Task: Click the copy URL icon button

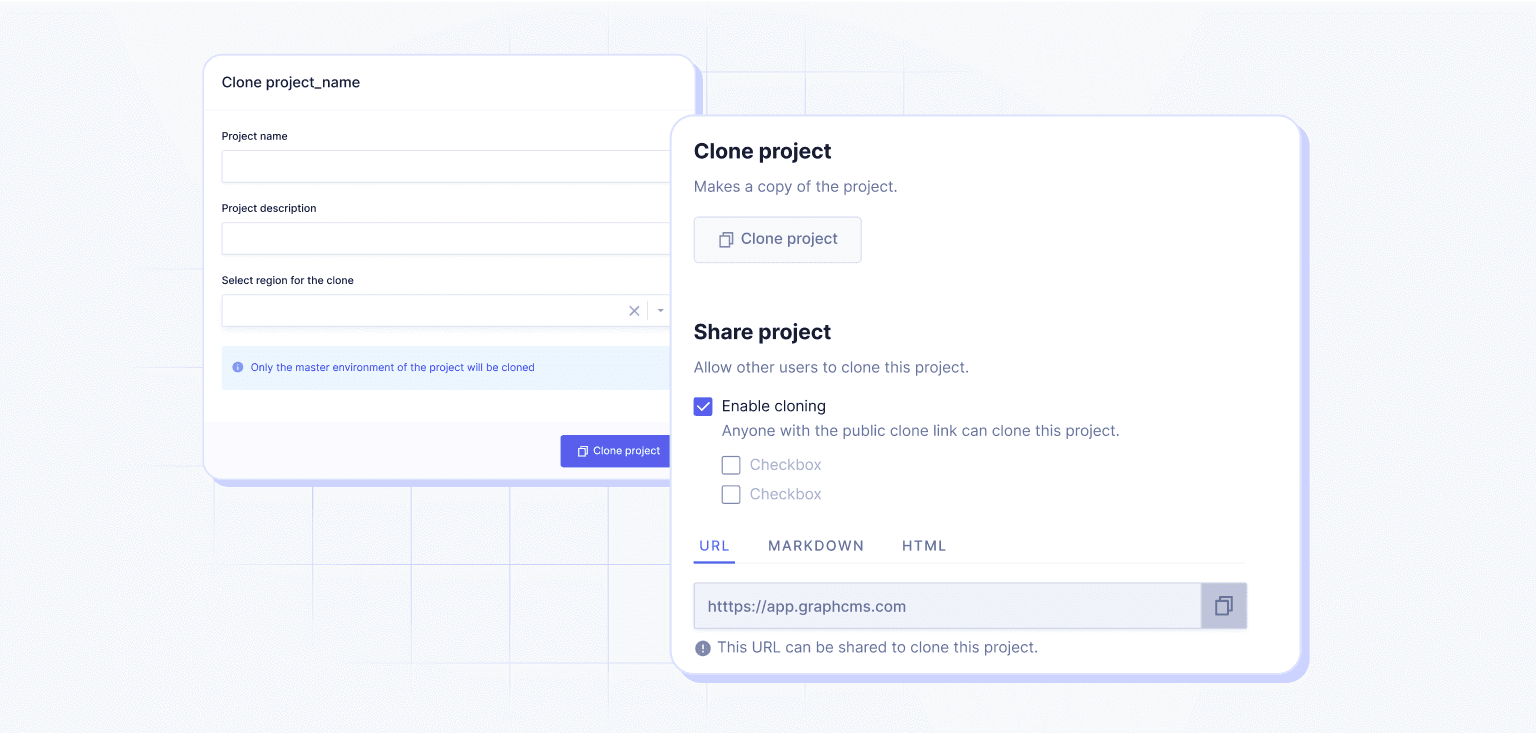Action: click(1223, 606)
